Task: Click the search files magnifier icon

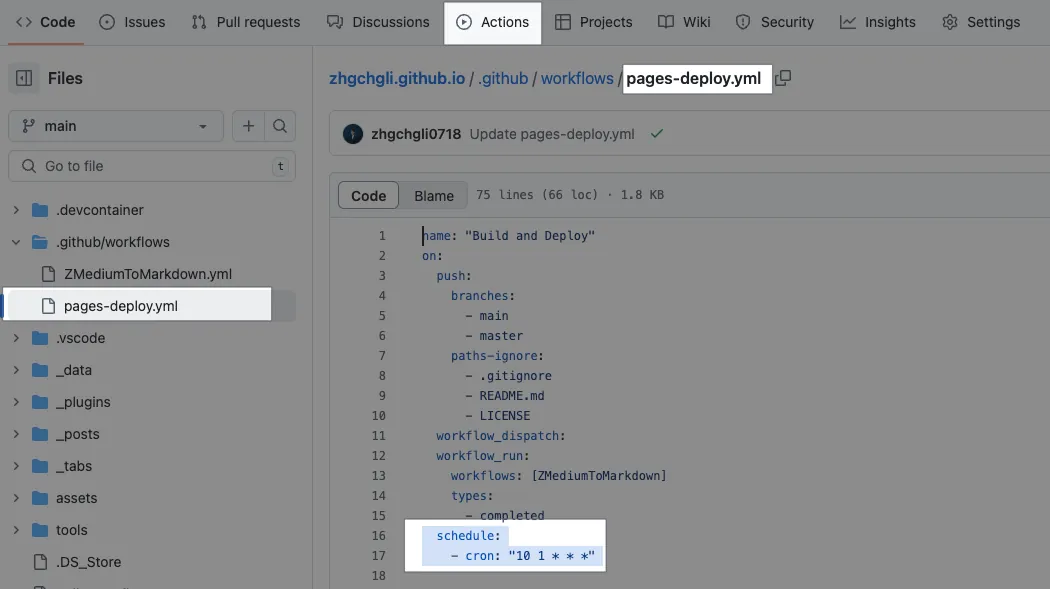Action: pos(280,126)
